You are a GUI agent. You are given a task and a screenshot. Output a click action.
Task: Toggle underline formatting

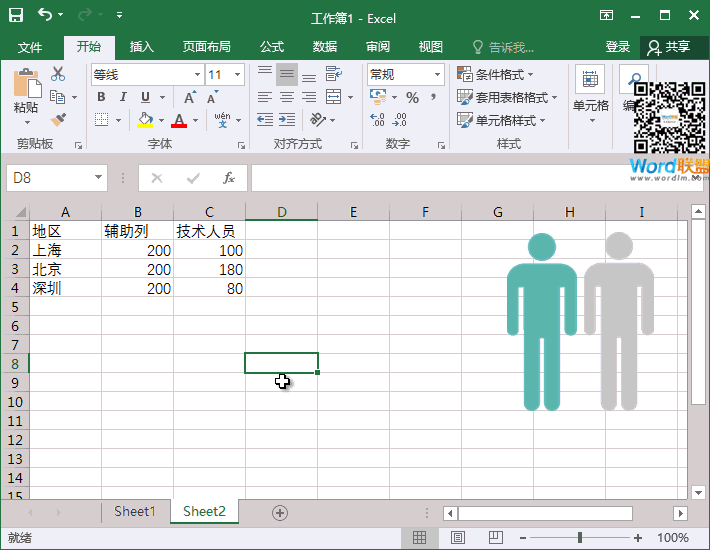(x=145, y=97)
